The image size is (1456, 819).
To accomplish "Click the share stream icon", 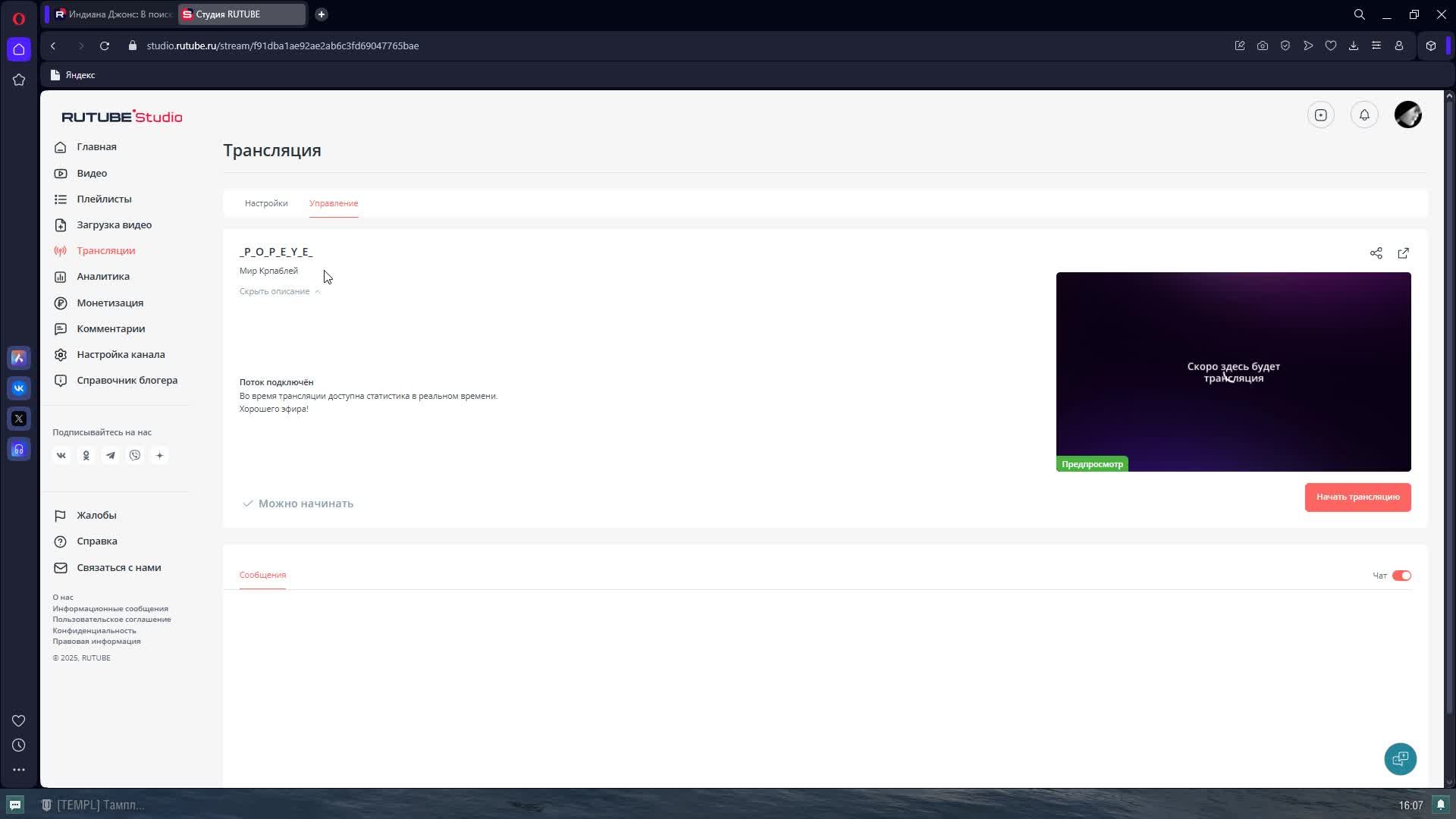I will point(1376,253).
